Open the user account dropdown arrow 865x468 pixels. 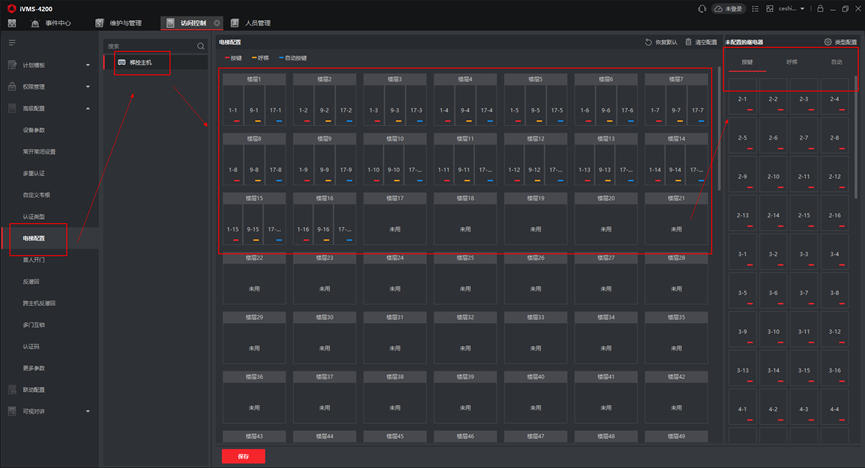[x=802, y=9]
